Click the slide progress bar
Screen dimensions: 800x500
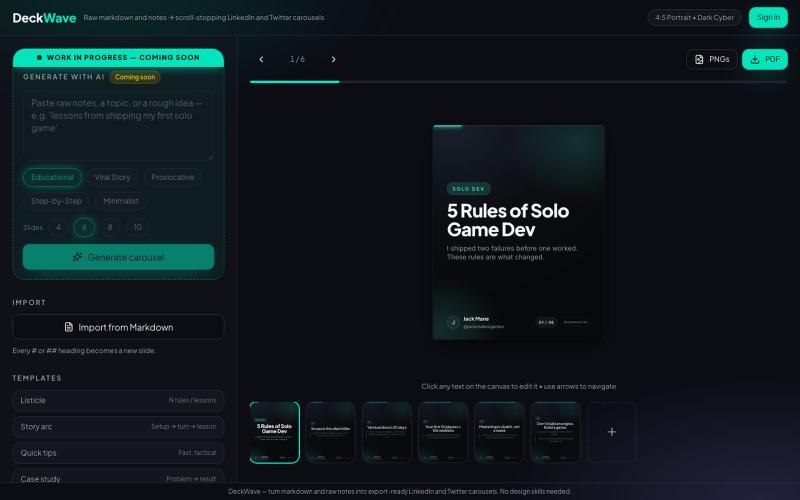point(518,82)
